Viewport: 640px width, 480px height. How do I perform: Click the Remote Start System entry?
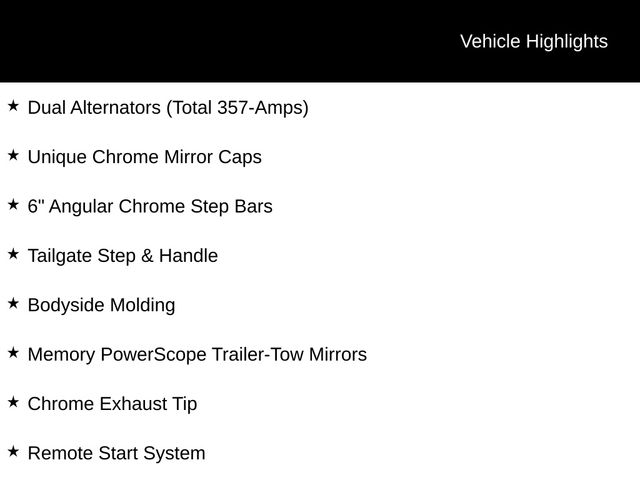pos(116,453)
